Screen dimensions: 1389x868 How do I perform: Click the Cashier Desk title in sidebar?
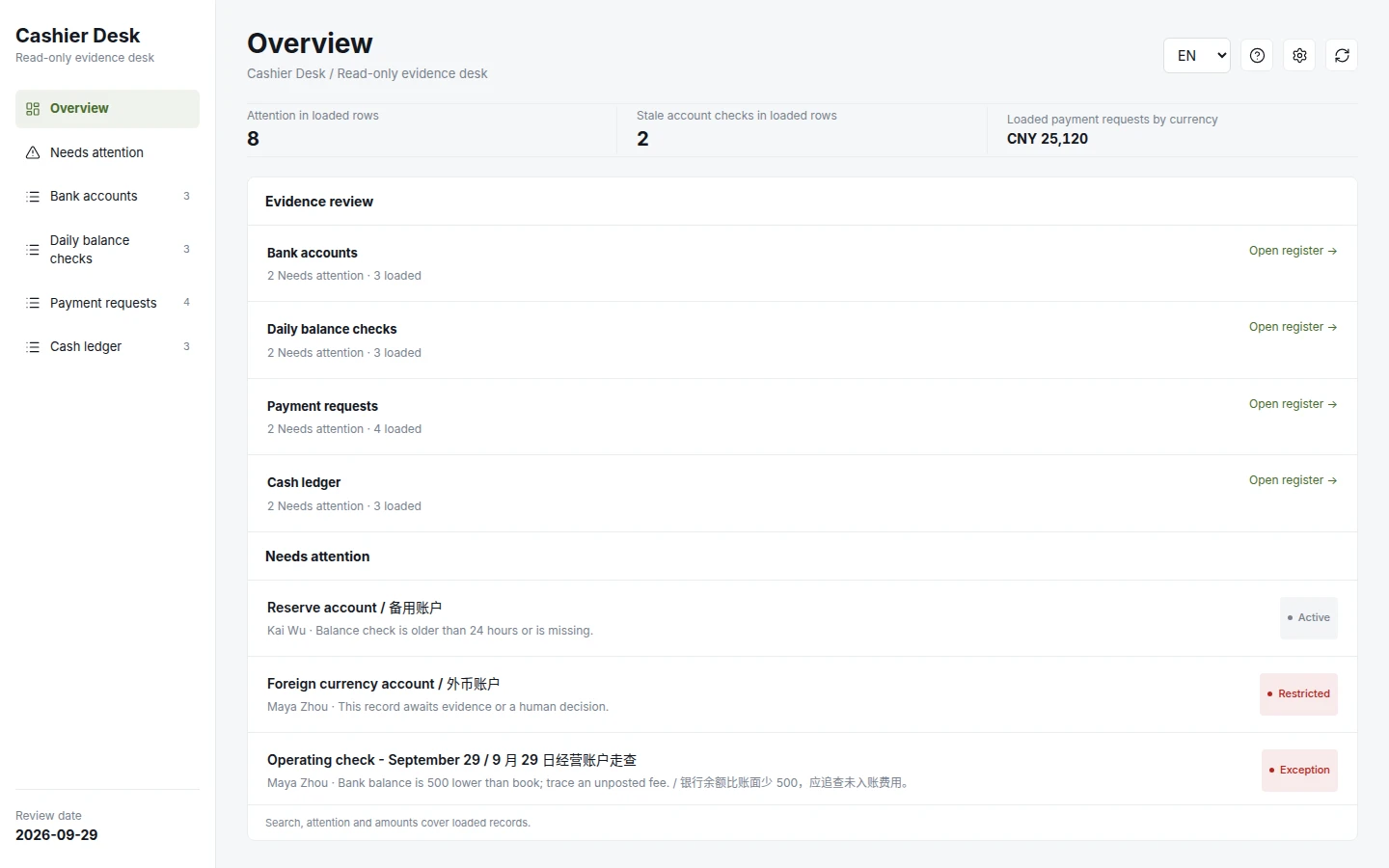[x=78, y=36]
